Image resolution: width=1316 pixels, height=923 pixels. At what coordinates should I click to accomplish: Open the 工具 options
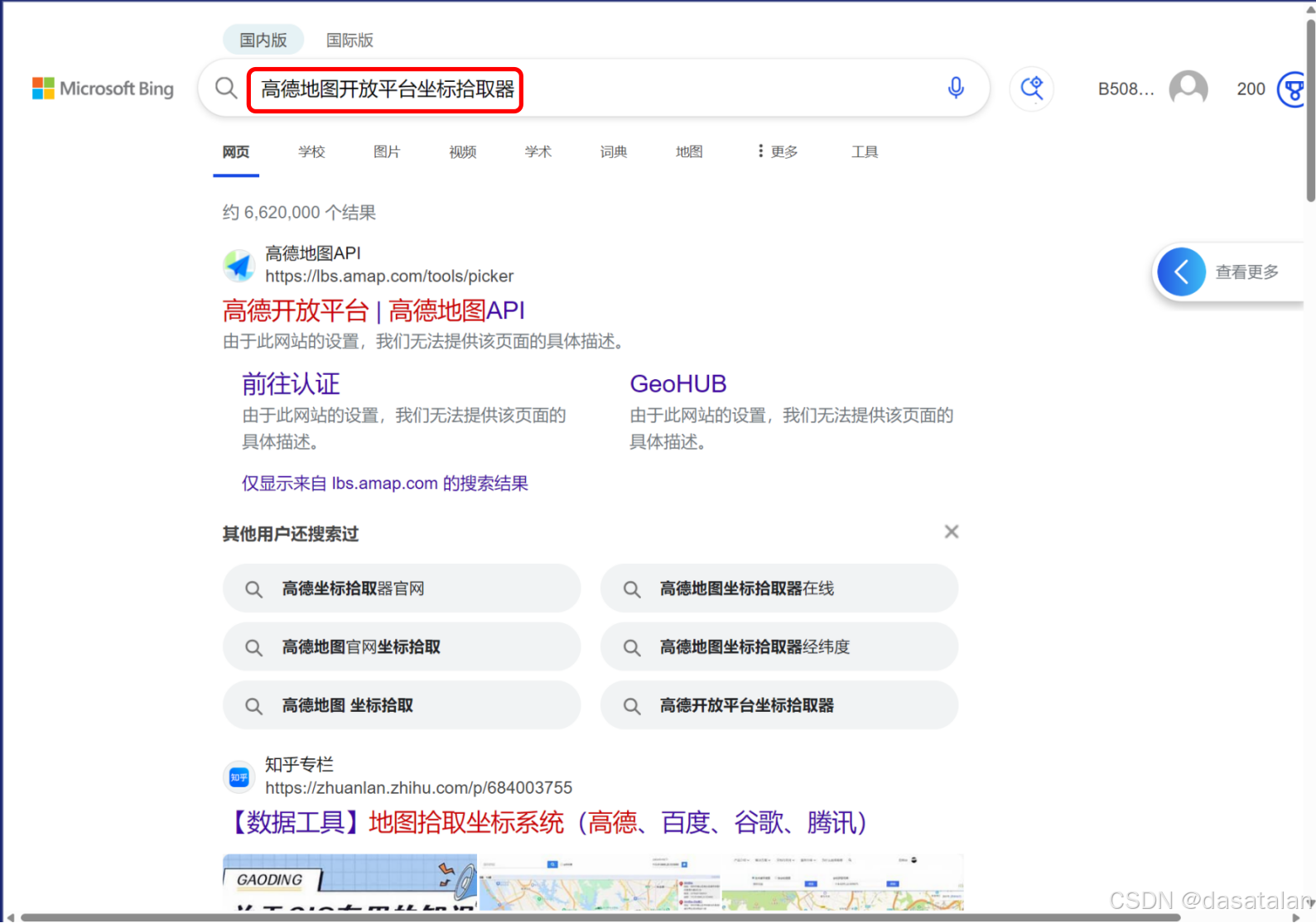pos(865,151)
